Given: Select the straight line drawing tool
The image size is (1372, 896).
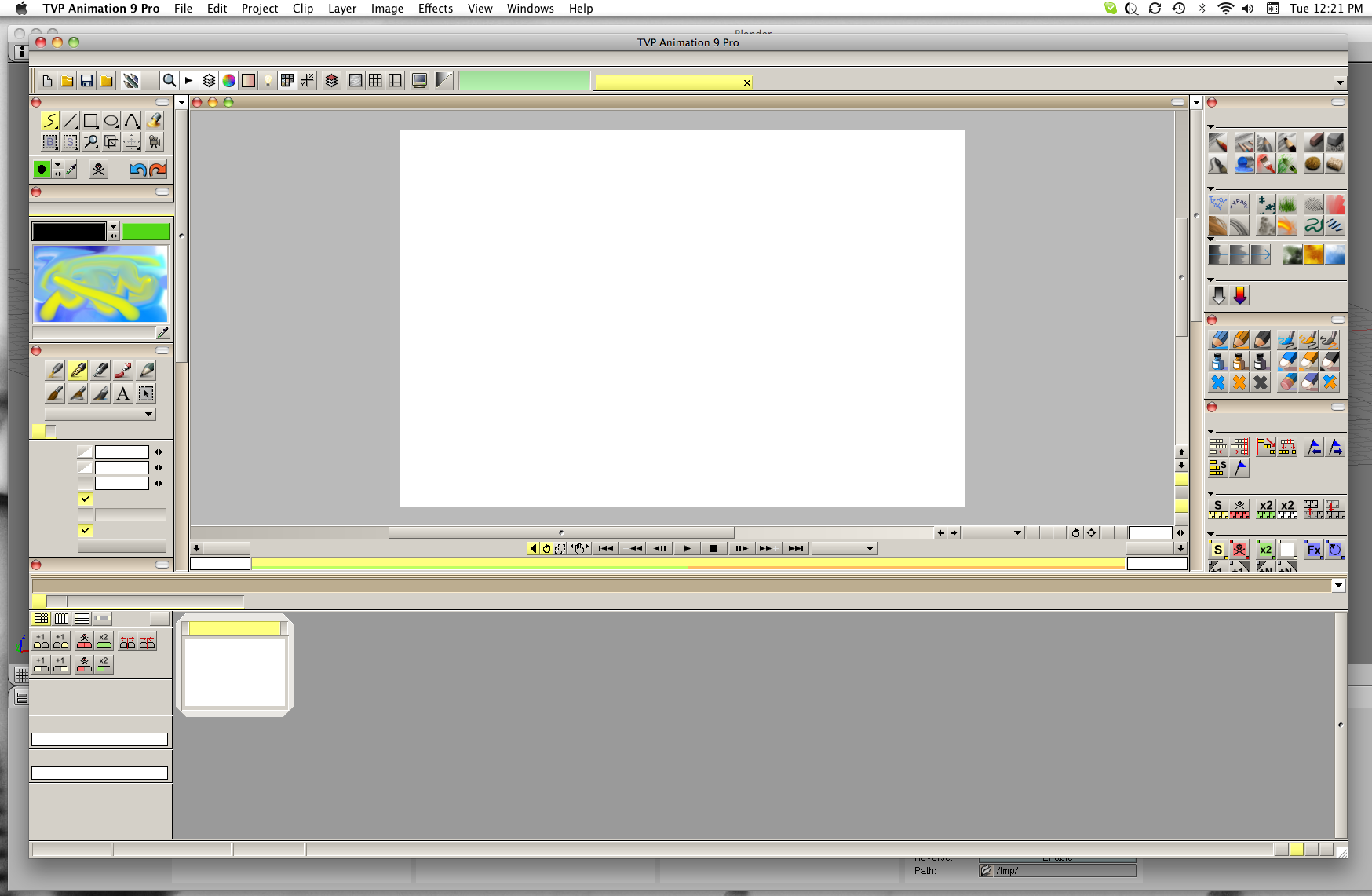Looking at the screenshot, I should tap(71, 121).
